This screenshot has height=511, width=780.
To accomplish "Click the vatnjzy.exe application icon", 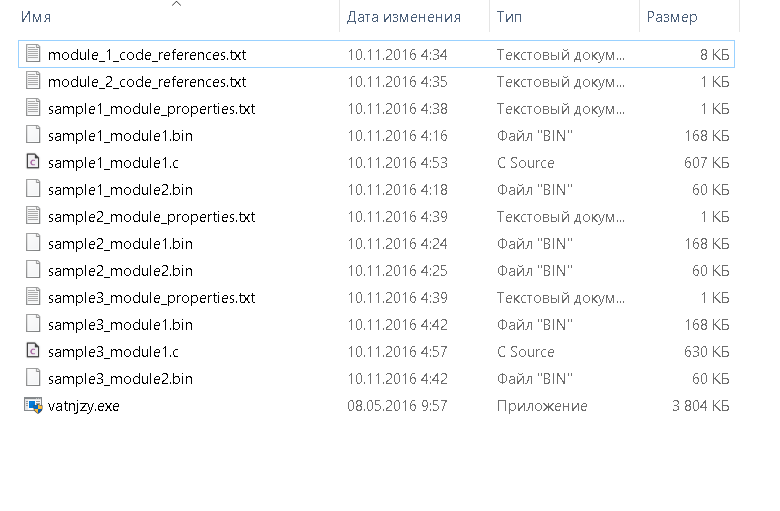I will click(x=33, y=406).
